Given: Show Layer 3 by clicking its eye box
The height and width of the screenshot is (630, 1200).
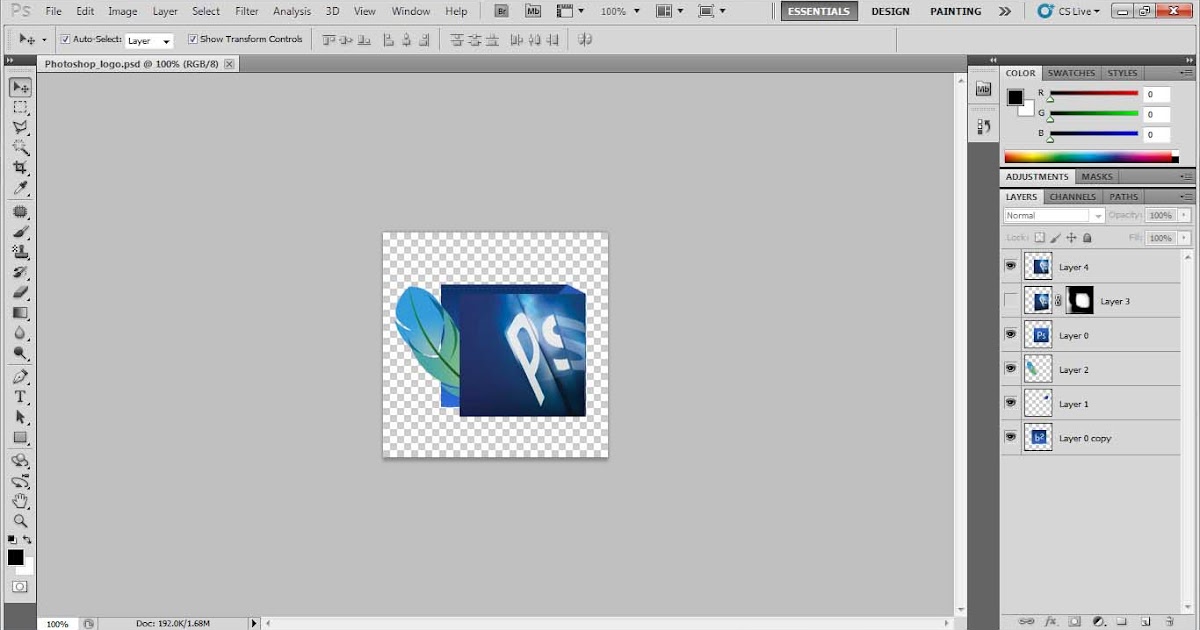Looking at the screenshot, I should click(x=1010, y=300).
